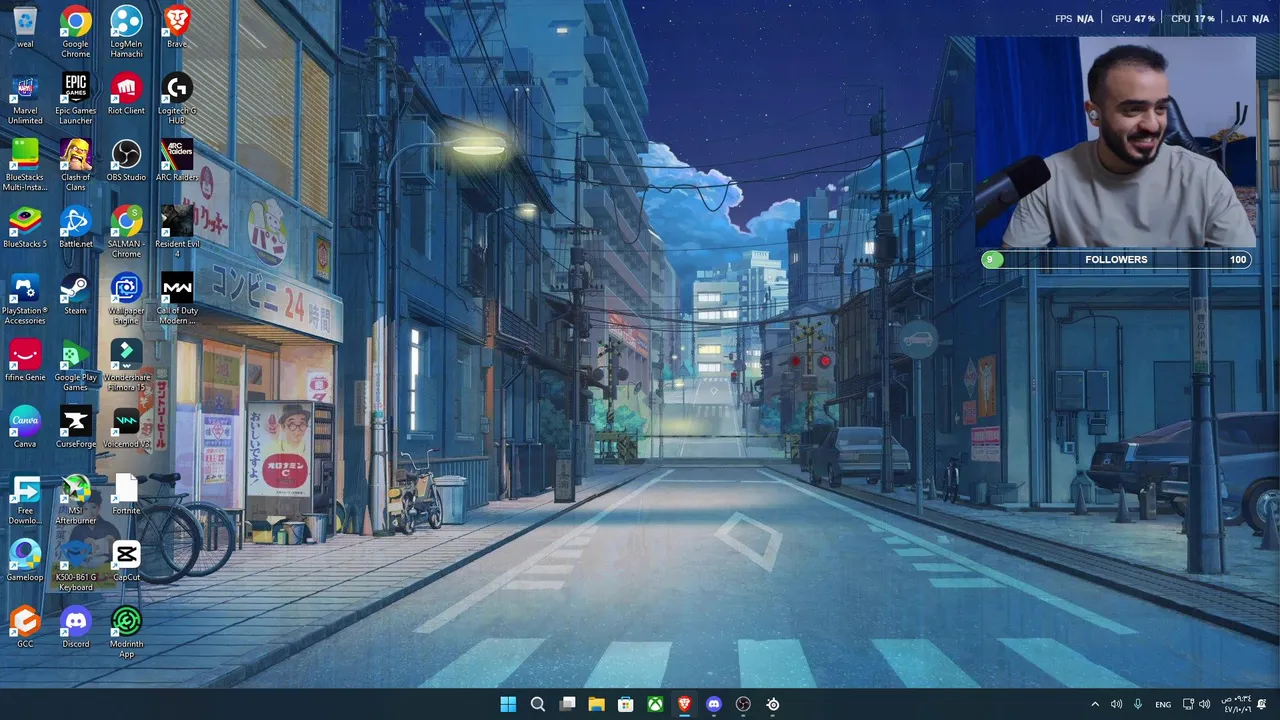Open taskbar Search

(x=537, y=704)
